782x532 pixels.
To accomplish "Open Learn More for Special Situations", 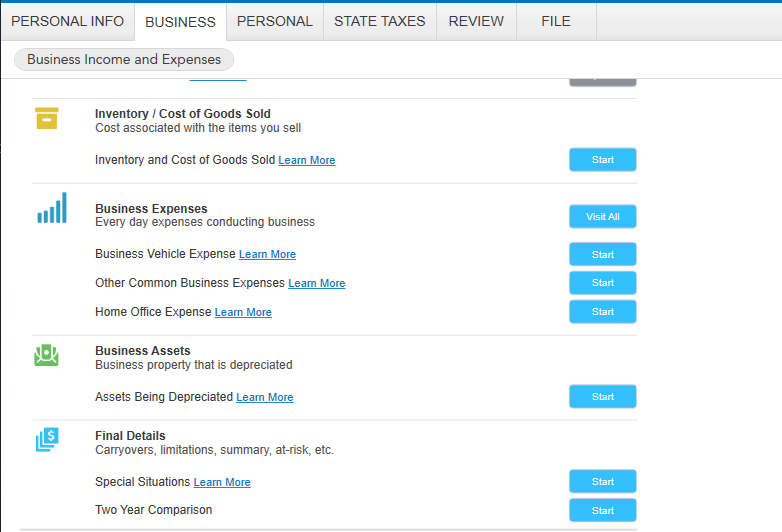I will pos(222,483).
